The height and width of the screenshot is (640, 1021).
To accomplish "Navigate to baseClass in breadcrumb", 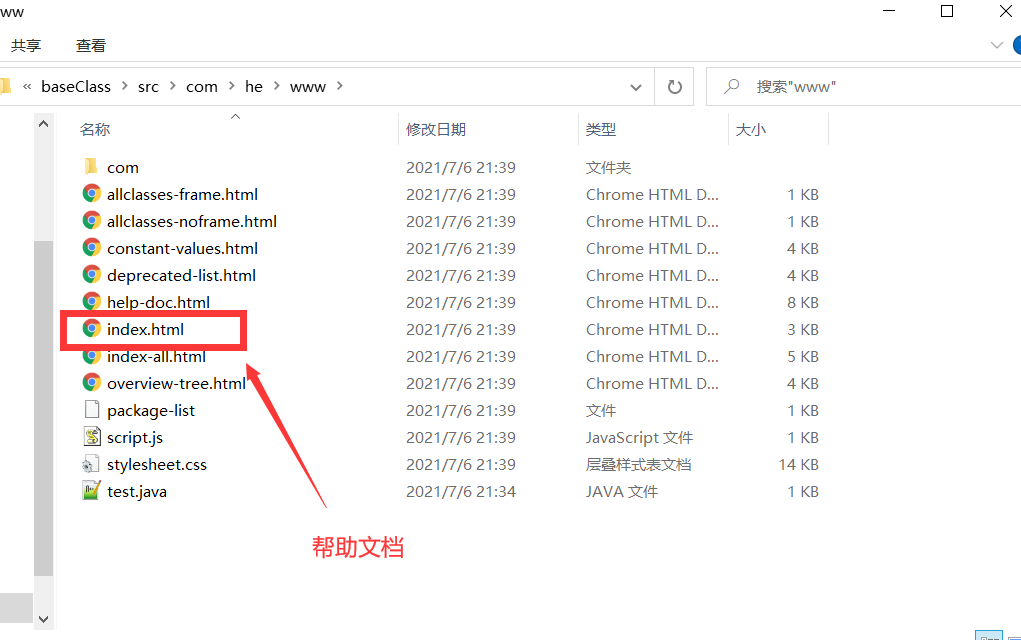I will pyautogui.click(x=76, y=87).
